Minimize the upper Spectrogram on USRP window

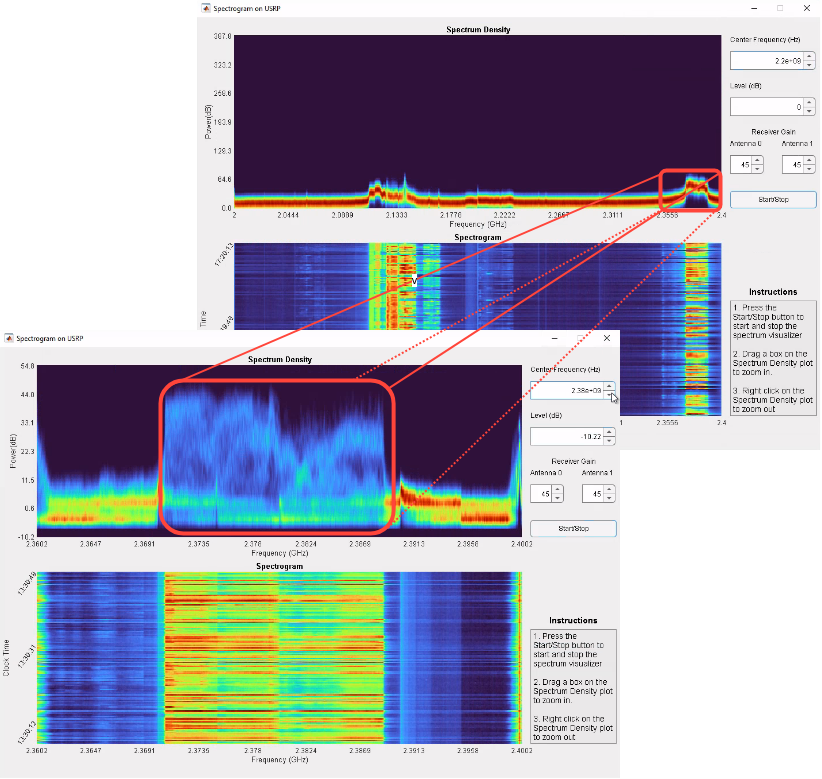[753, 7]
